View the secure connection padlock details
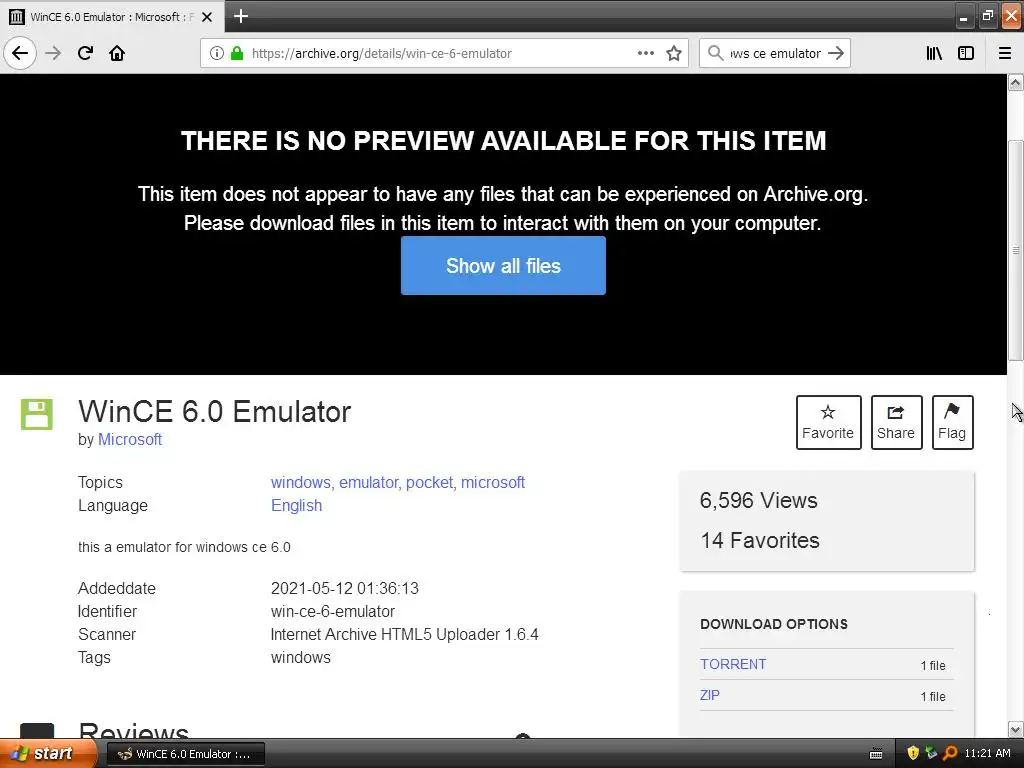 point(237,53)
